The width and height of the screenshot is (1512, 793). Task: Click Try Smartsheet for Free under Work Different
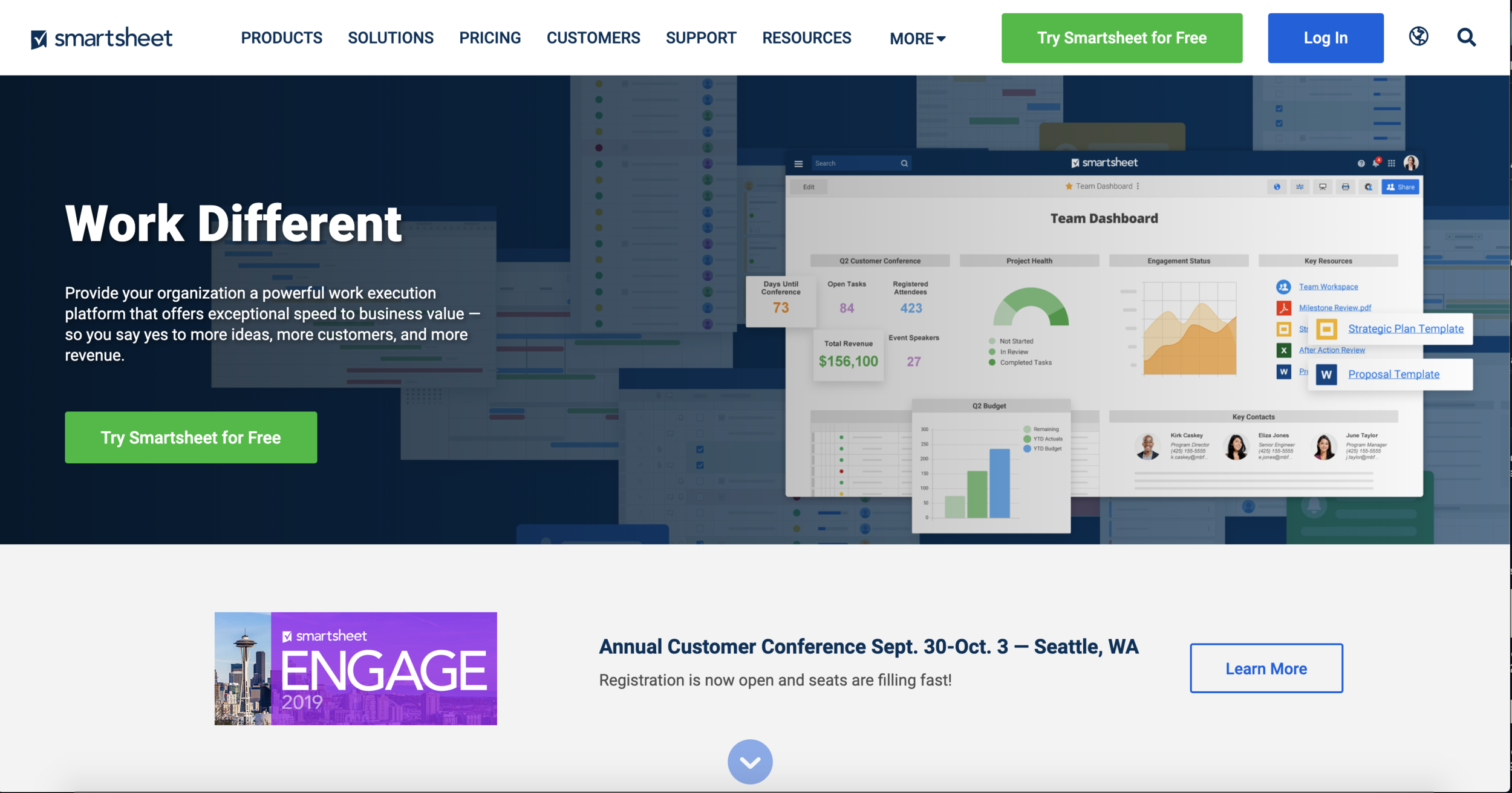point(191,437)
